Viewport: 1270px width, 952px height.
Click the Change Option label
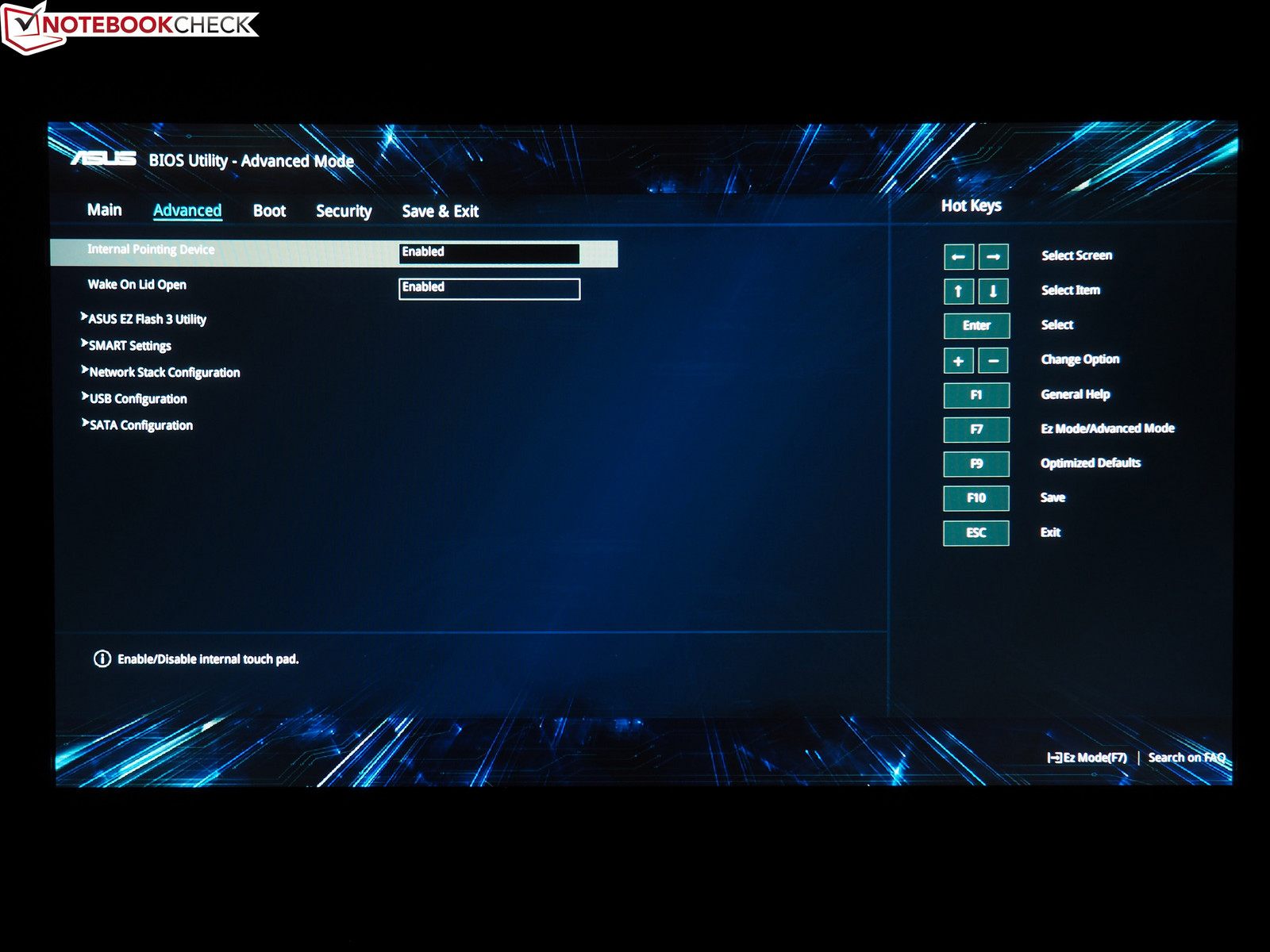[x=1080, y=359]
